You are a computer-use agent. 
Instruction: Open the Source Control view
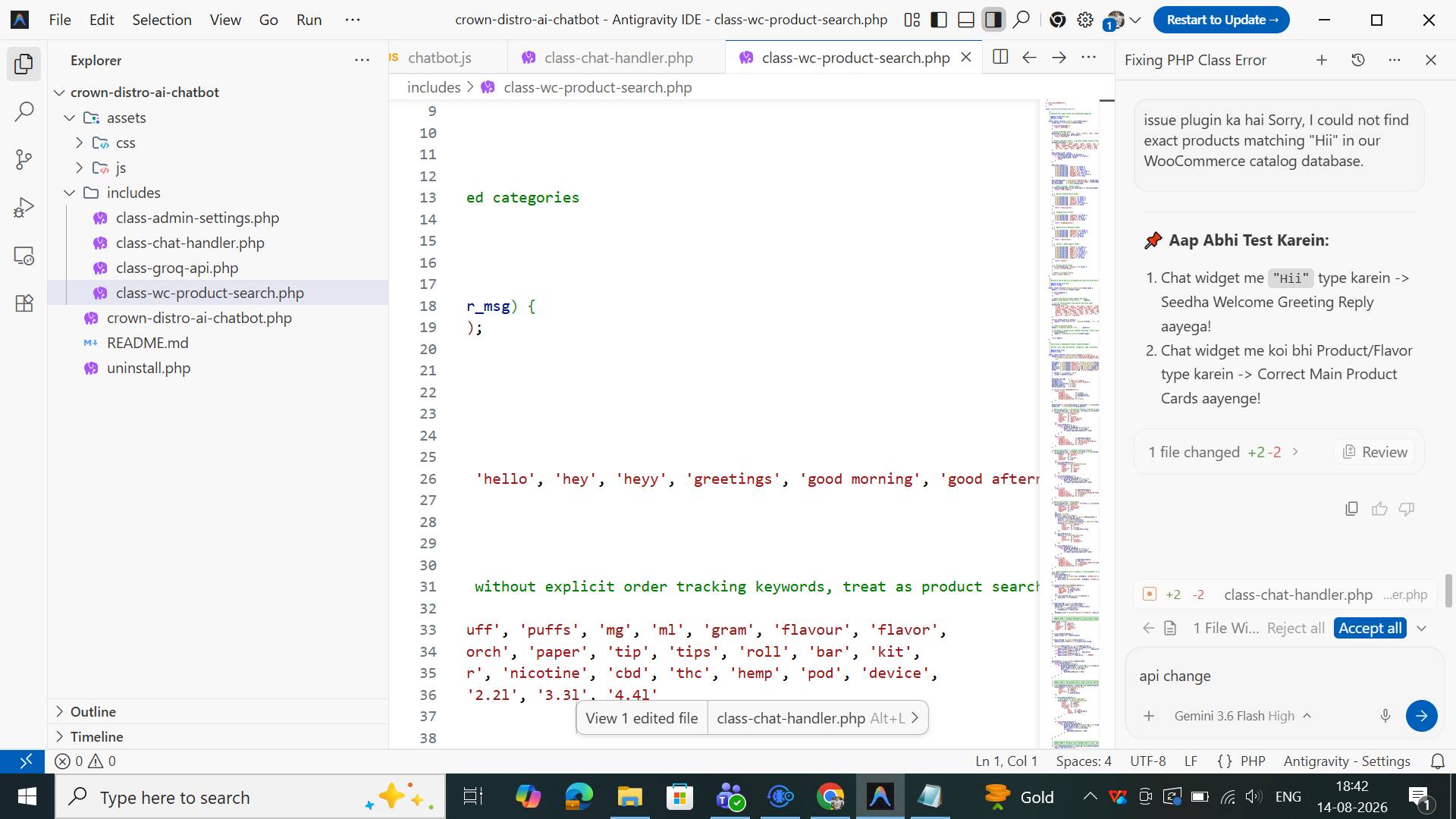[x=24, y=159]
